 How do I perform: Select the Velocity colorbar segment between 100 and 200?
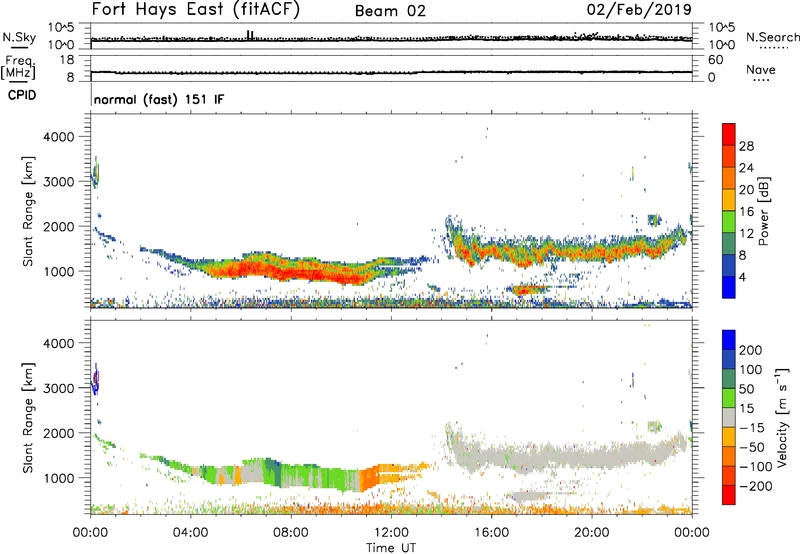click(729, 359)
